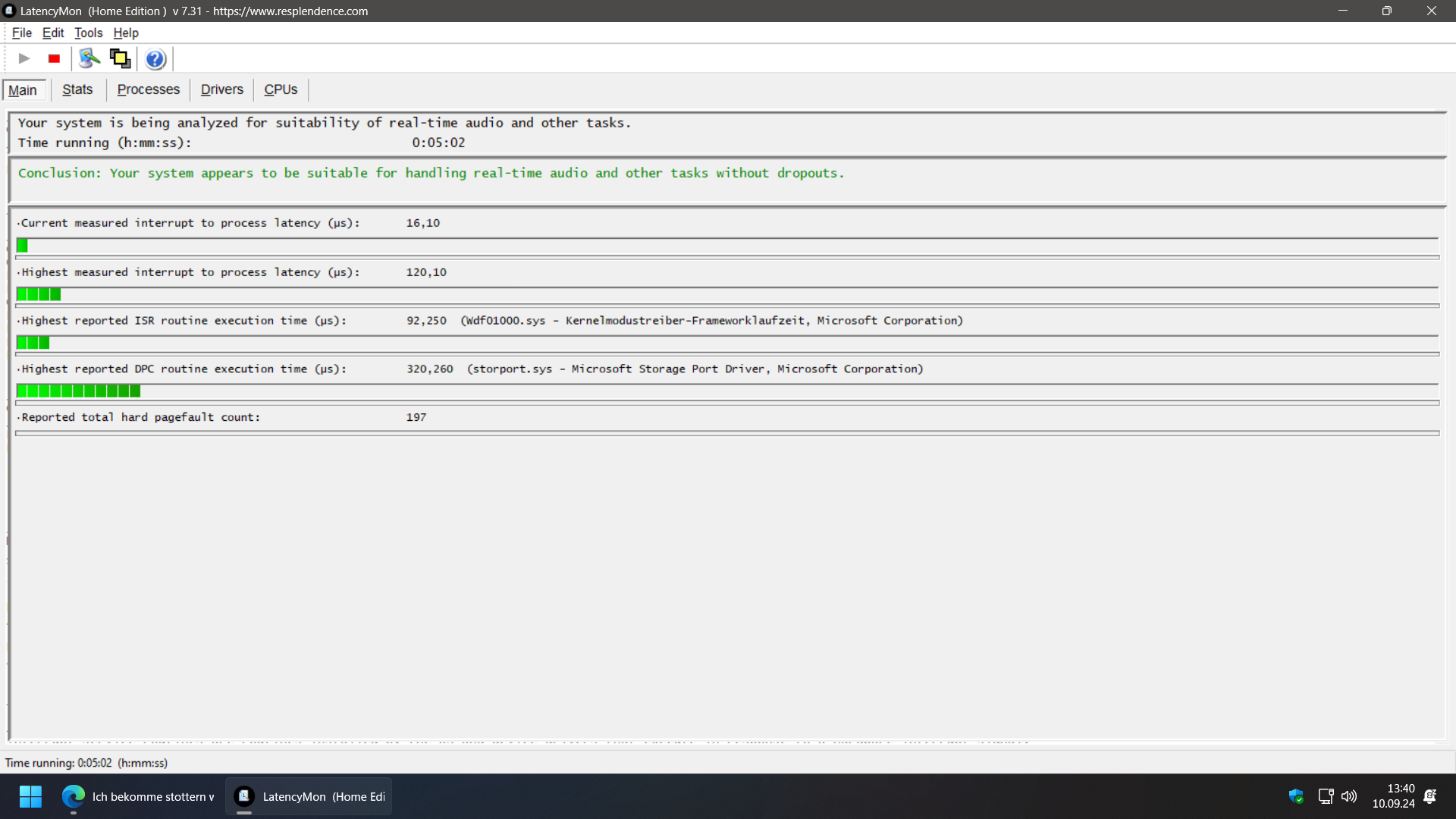Open options via the computer-with-pen toolbar icon
Viewport: 1456px width, 819px height.
coord(89,58)
